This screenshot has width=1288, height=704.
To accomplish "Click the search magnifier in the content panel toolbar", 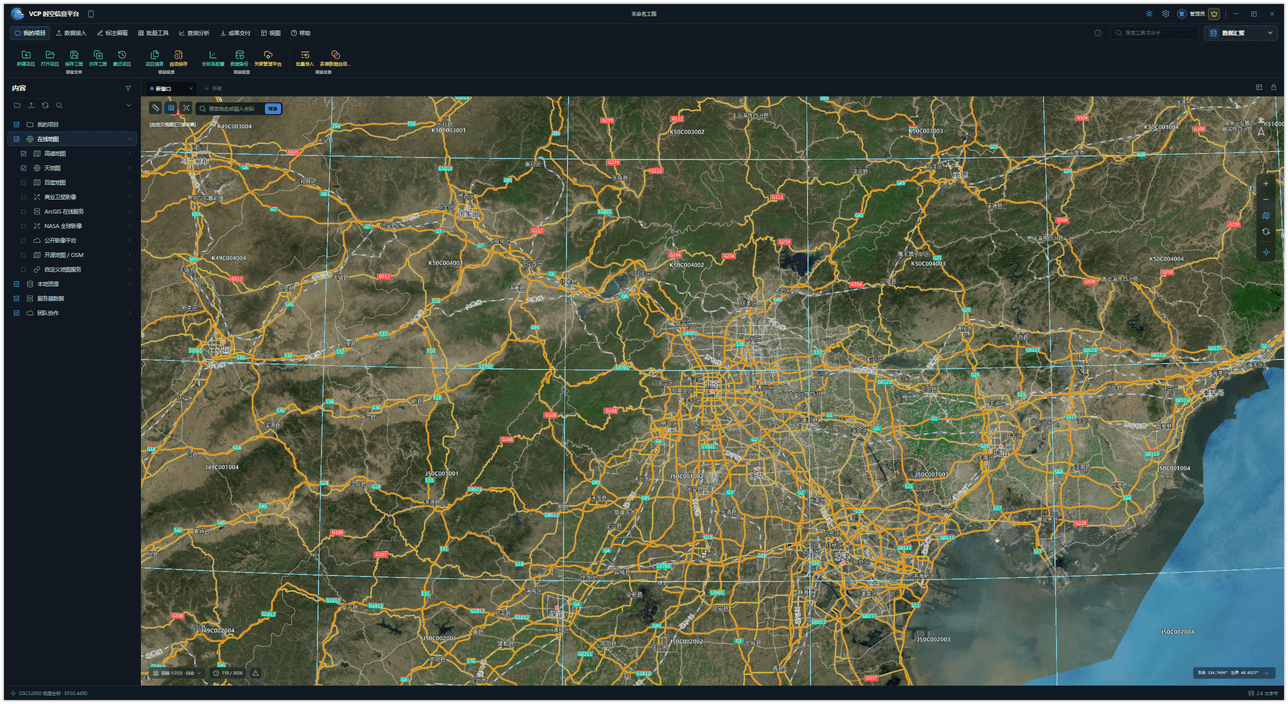I will (x=59, y=105).
